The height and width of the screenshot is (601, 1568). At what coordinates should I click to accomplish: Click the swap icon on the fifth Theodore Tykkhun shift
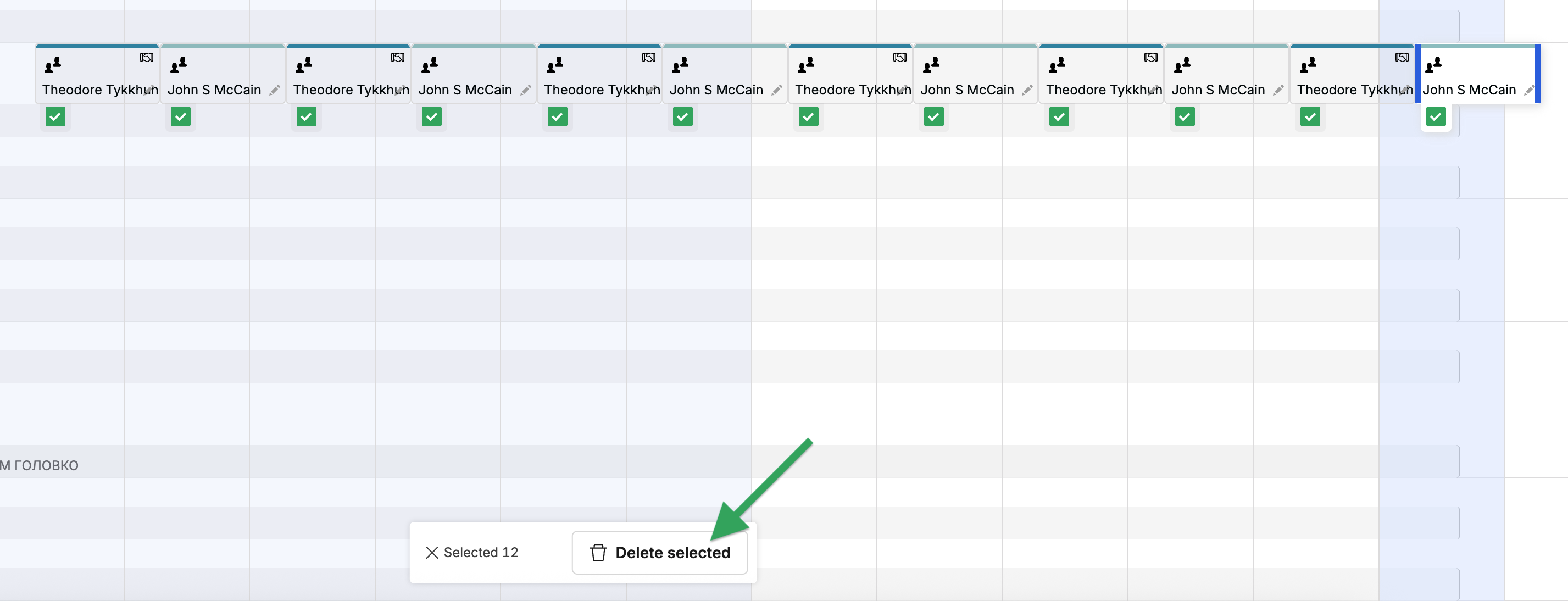(x=1150, y=57)
